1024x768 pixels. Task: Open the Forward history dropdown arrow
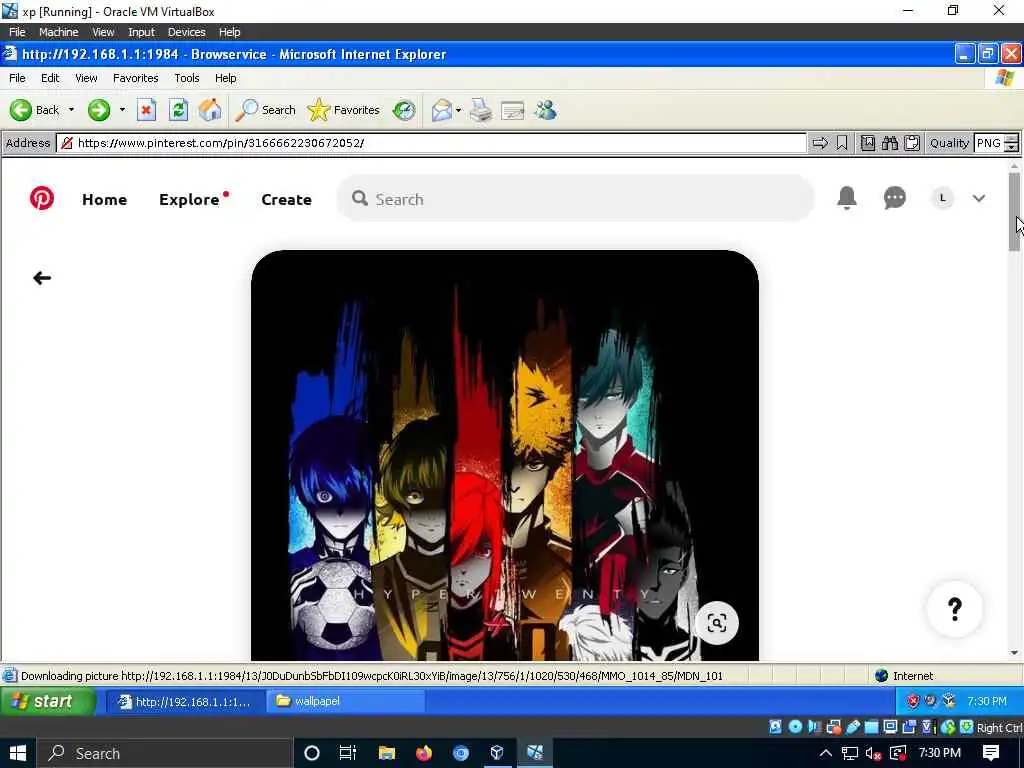pos(122,110)
